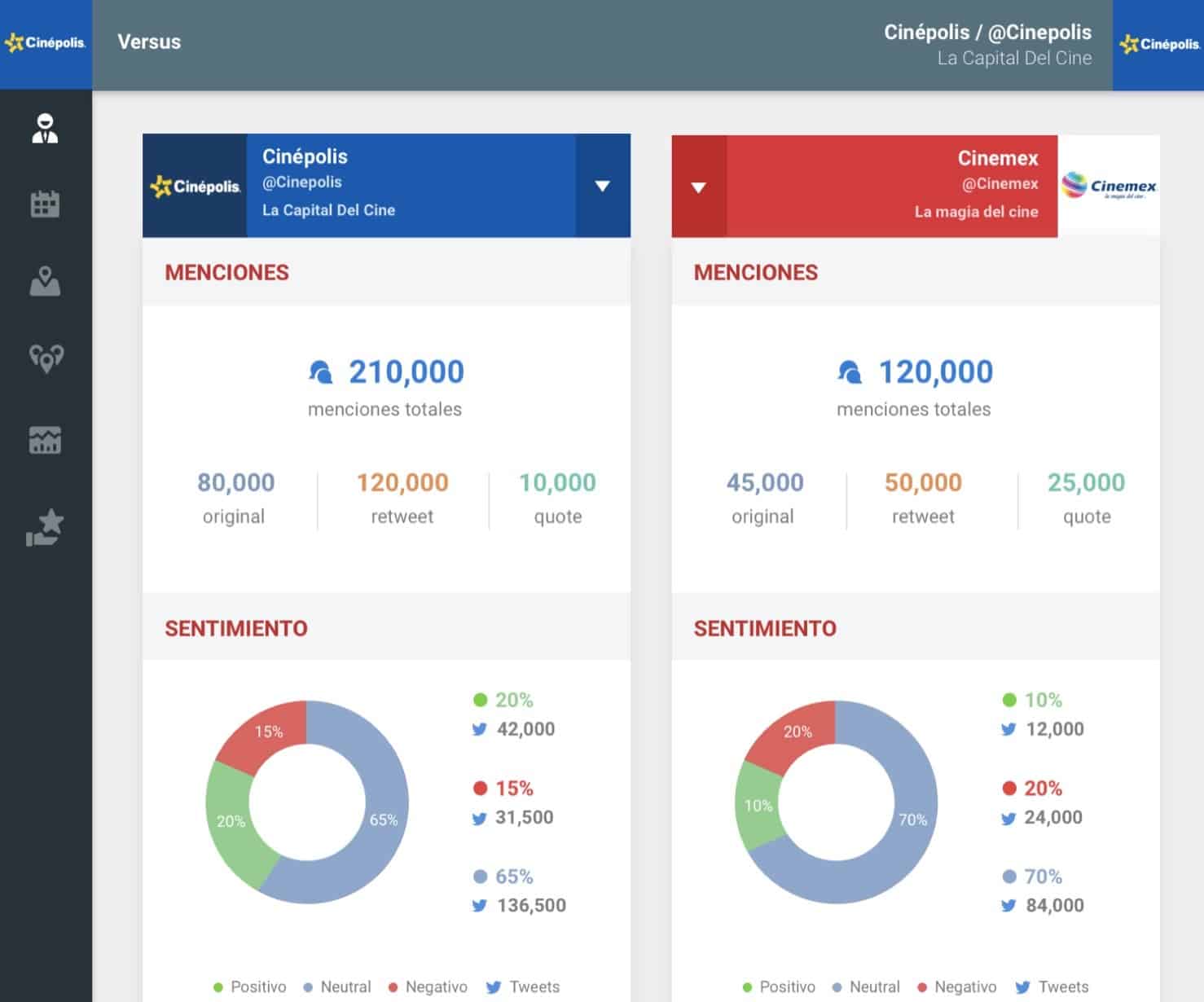Open the user profile sidebar icon

point(45,129)
